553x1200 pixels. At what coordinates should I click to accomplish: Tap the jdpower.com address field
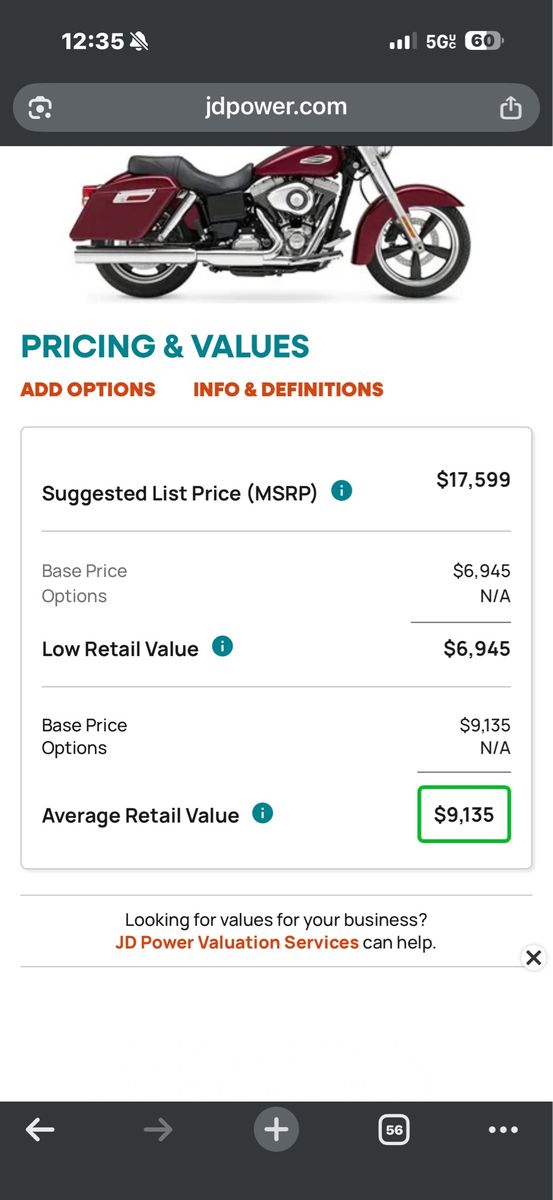276,107
